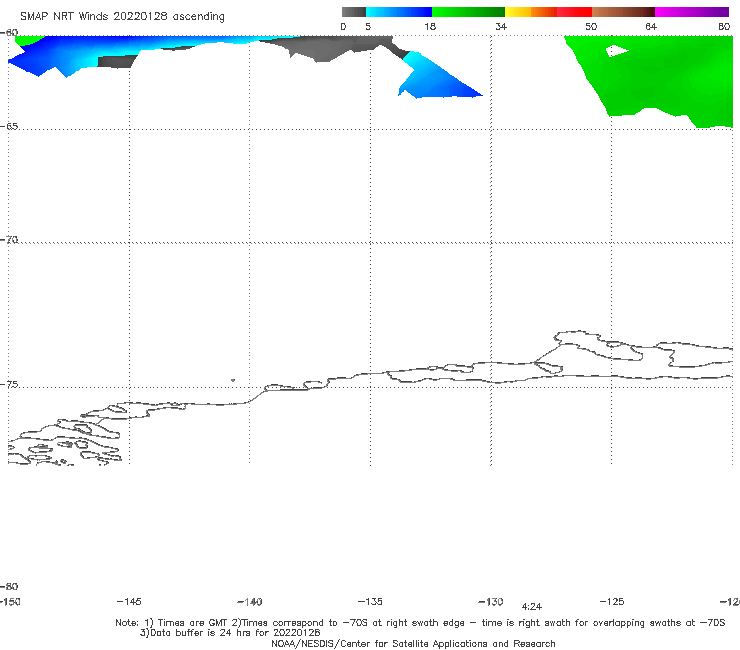Click the latitude label '-65'
Viewport: 740px width, 650px height.
(x=9, y=127)
